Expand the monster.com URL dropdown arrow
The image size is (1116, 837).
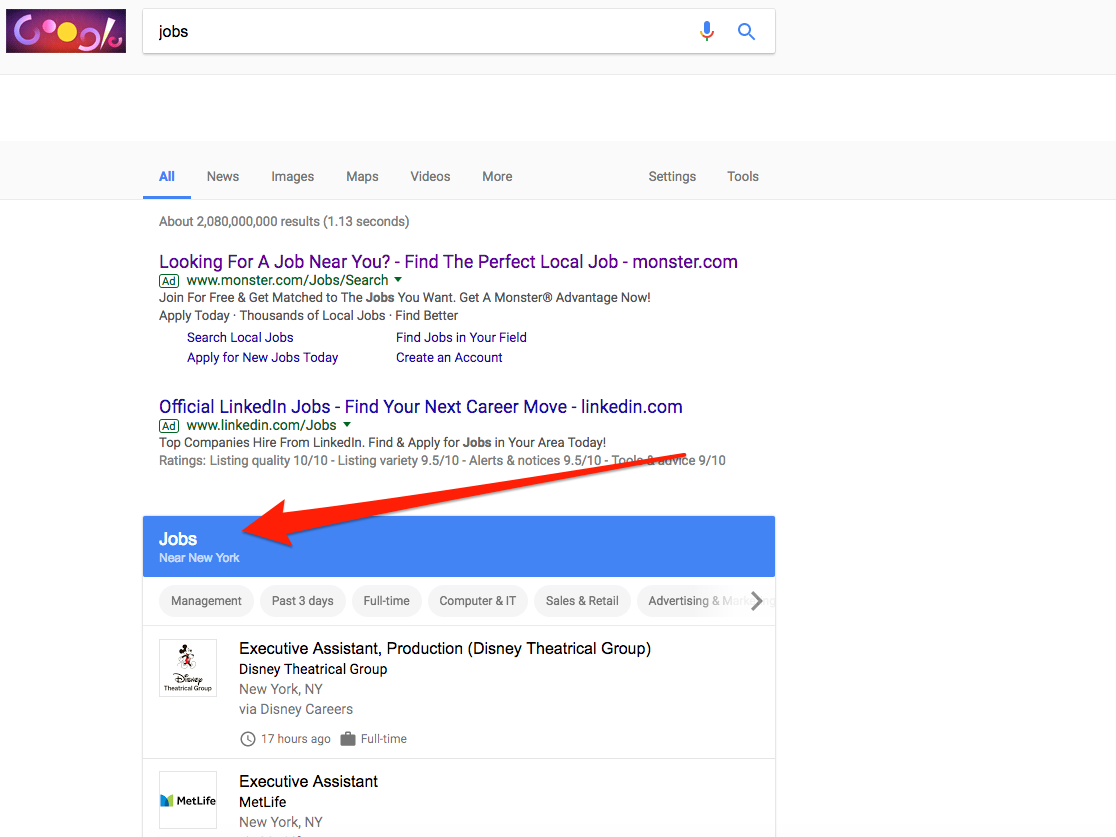click(x=398, y=280)
